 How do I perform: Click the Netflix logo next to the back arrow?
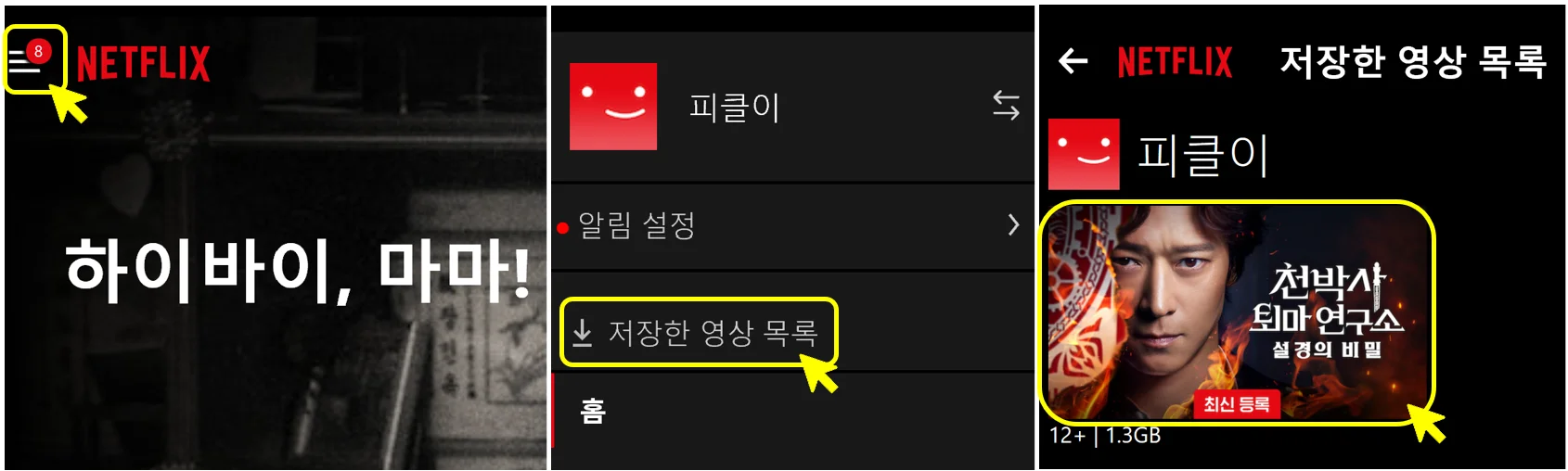[1175, 62]
